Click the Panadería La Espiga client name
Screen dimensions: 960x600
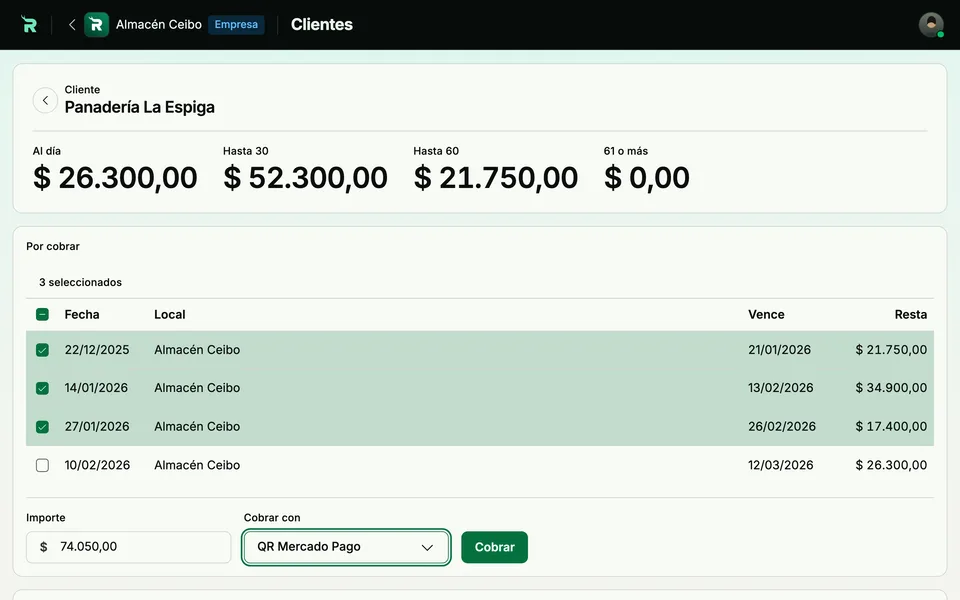pyautogui.click(x=140, y=107)
